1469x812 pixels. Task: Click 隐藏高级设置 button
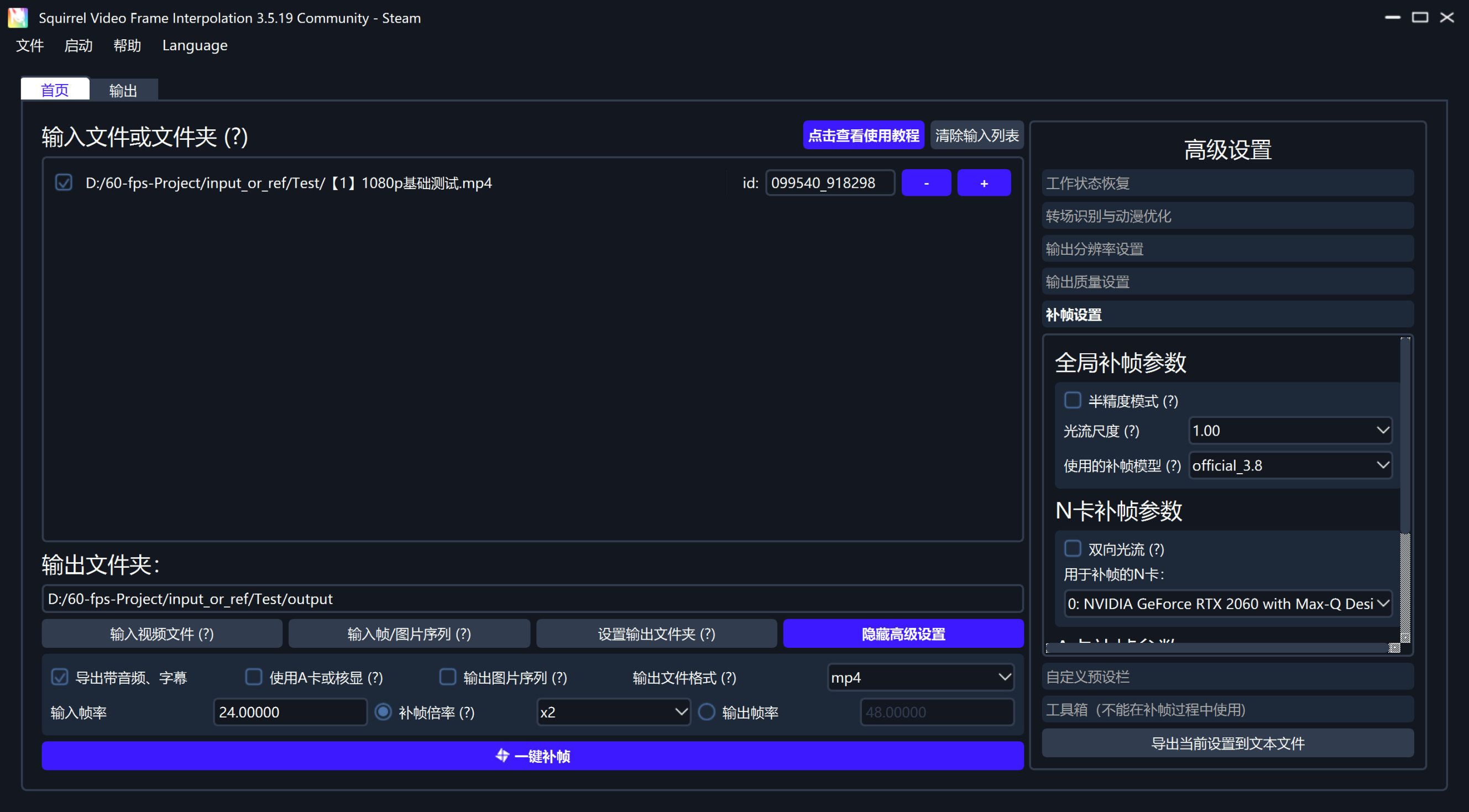click(x=903, y=633)
